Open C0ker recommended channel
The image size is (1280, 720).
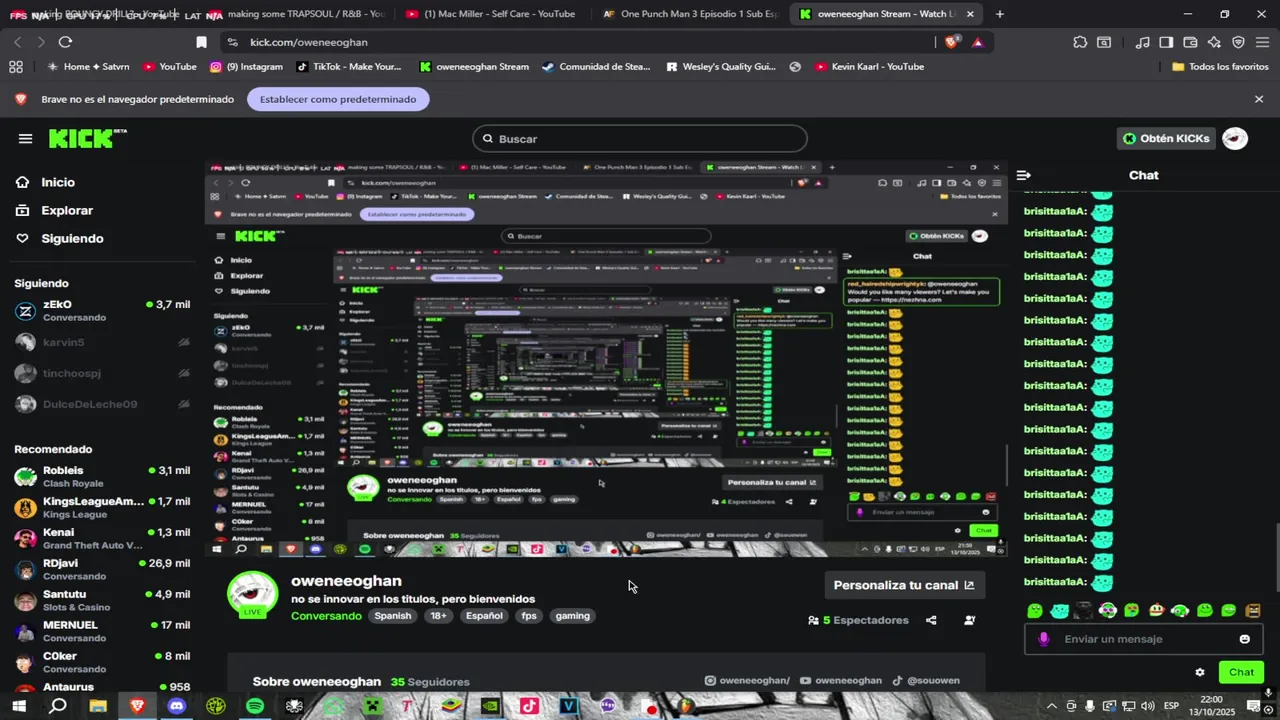pyautogui.click(x=102, y=663)
